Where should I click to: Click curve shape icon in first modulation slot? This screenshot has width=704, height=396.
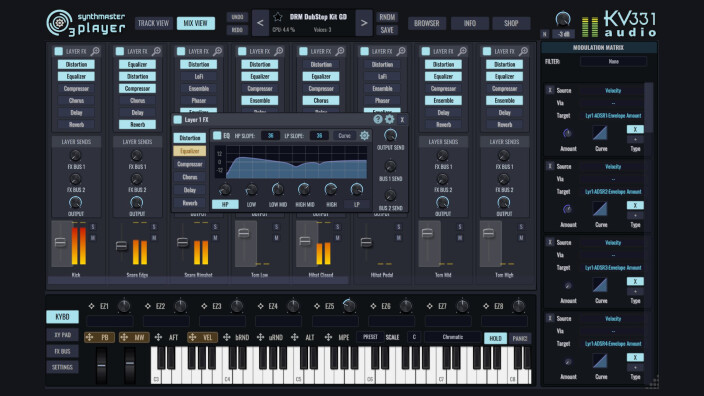click(600, 133)
